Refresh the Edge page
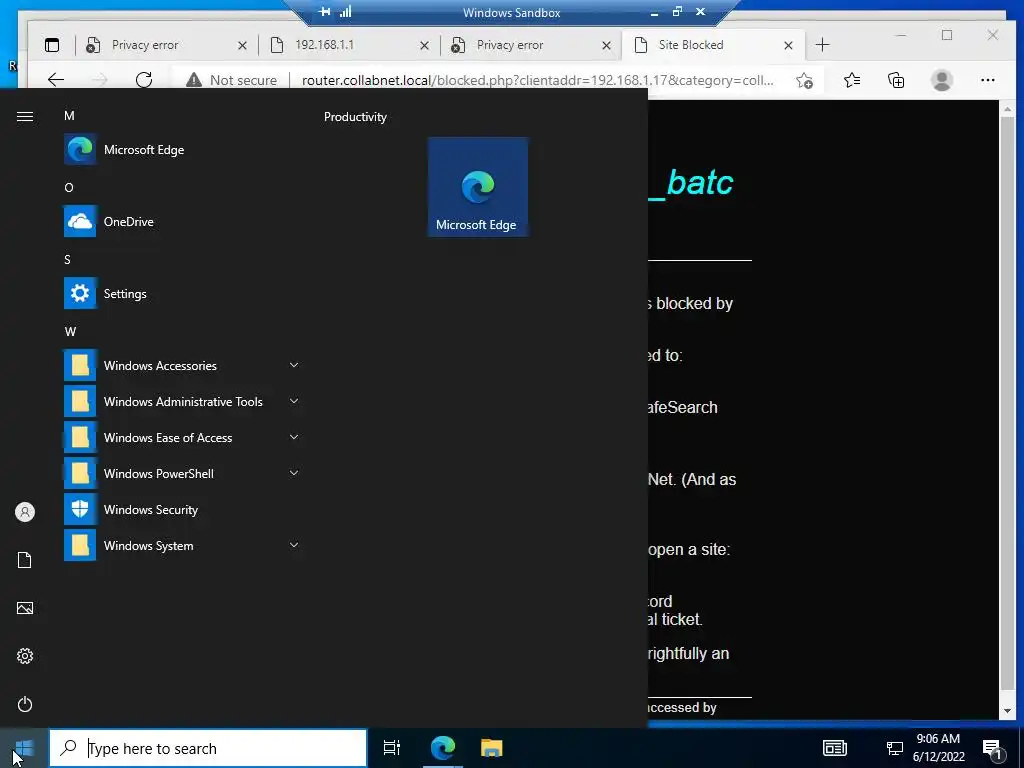Image resolution: width=1024 pixels, height=768 pixels. (144, 80)
